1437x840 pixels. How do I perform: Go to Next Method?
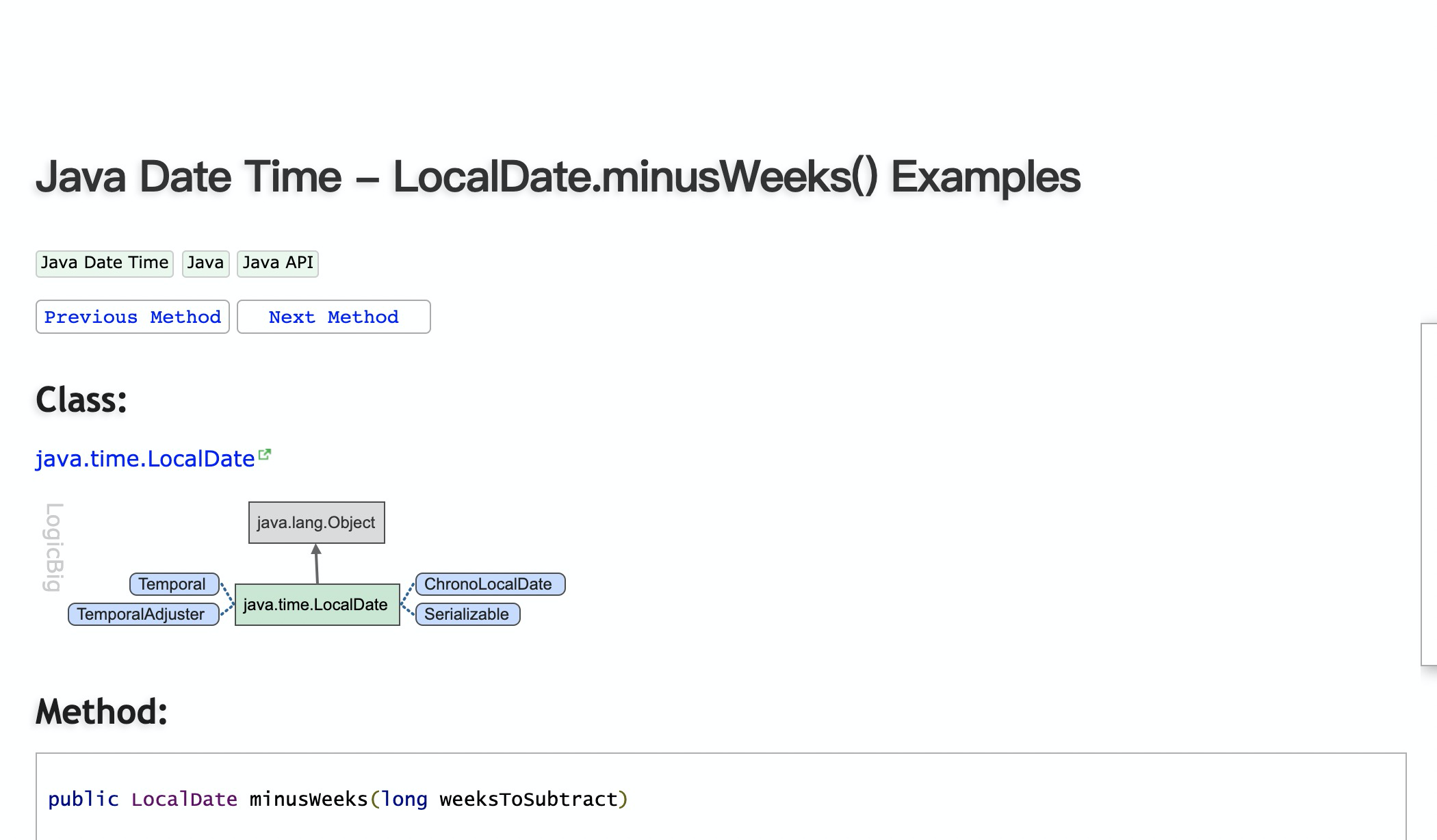(x=333, y=317)
